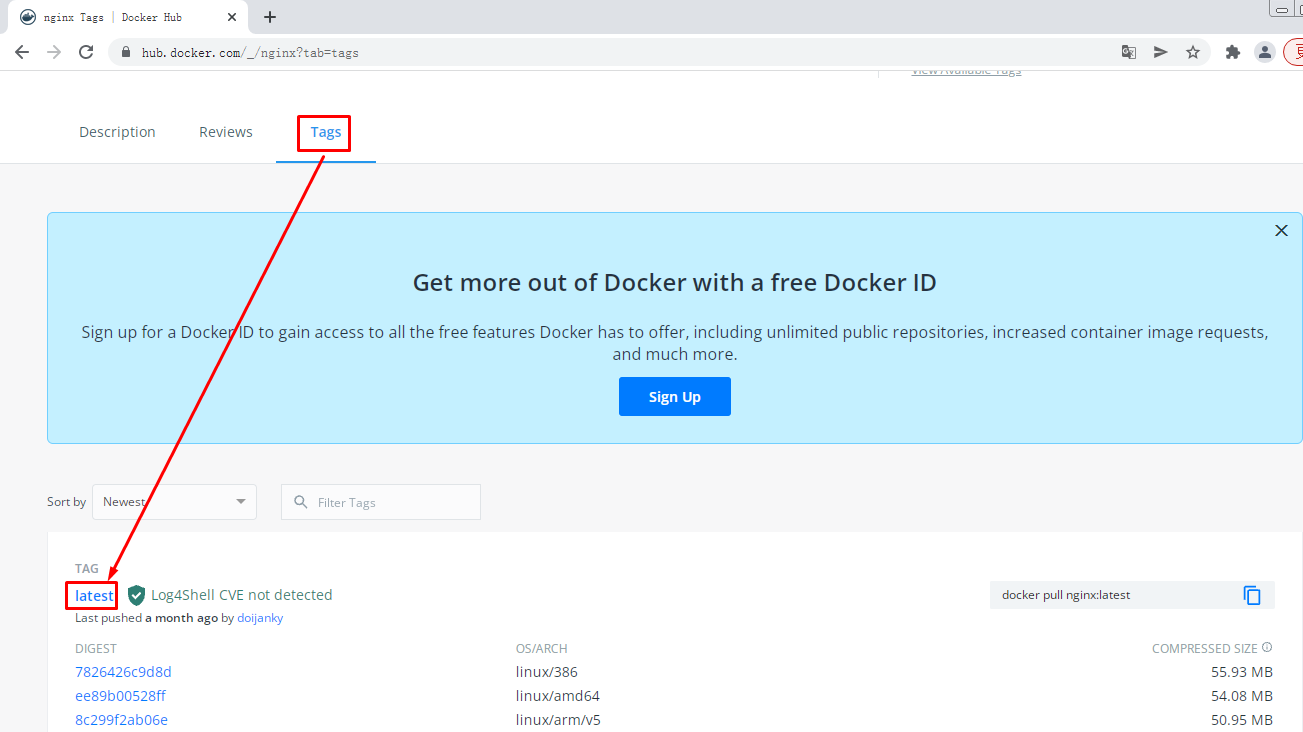
Task: Bookmark page using the star icon
Action: [1193, 52]
